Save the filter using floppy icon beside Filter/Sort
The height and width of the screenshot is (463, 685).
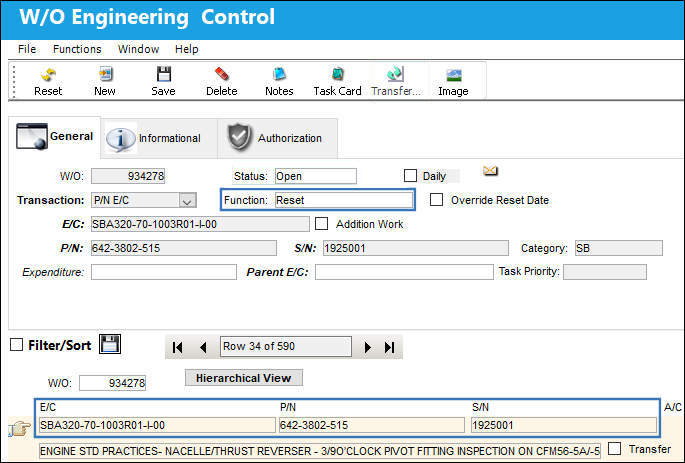coord(110,344)
